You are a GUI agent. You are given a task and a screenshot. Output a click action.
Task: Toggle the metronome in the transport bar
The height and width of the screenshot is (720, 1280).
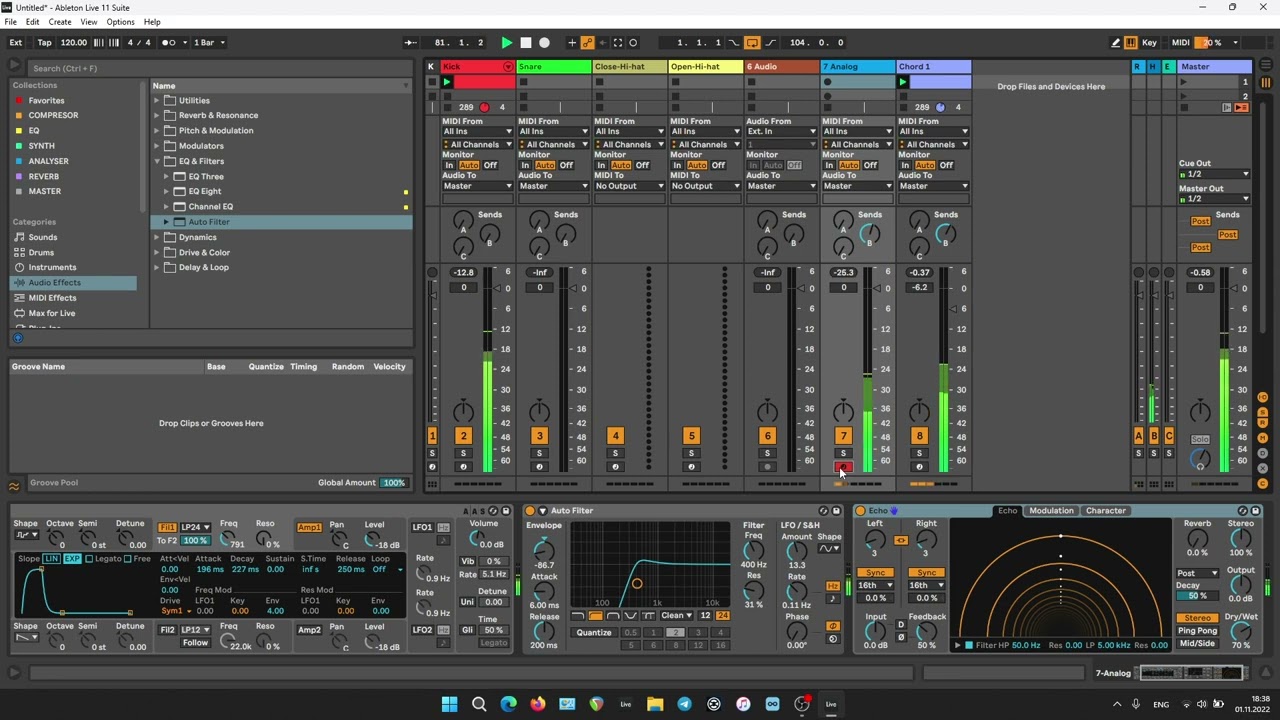[x=170, y=43]
